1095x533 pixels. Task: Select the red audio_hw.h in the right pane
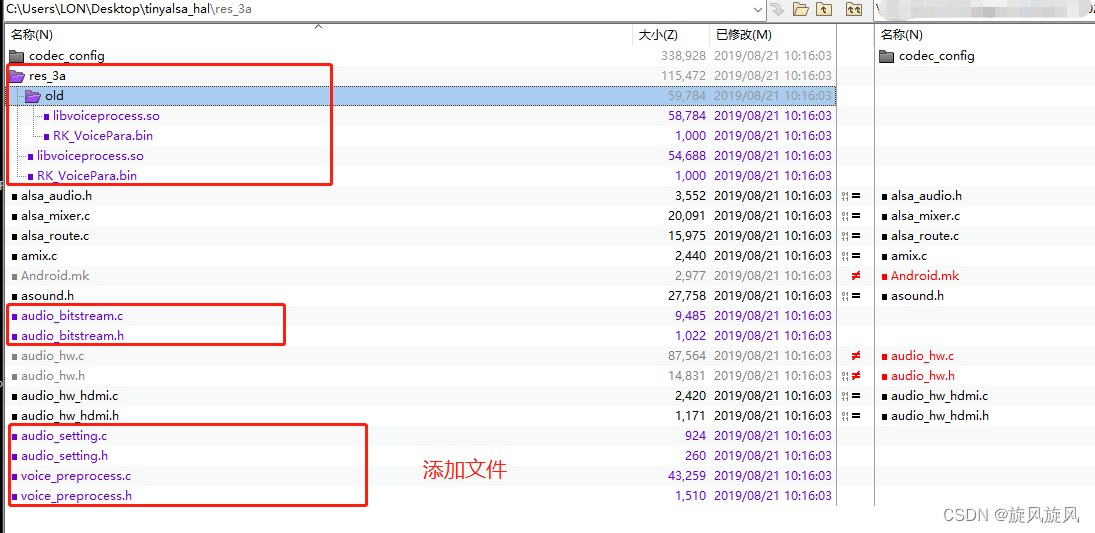coord(923,376)
